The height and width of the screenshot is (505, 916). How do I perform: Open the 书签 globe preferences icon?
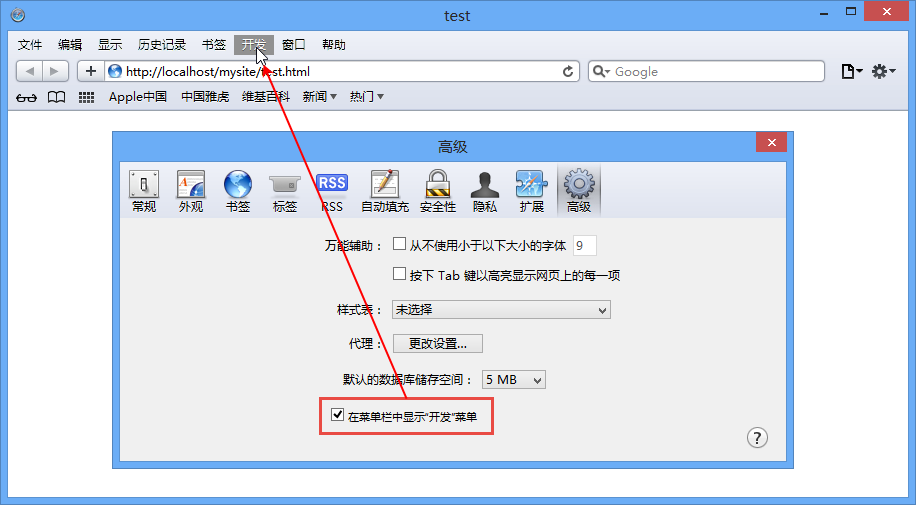tap(238, 191)
